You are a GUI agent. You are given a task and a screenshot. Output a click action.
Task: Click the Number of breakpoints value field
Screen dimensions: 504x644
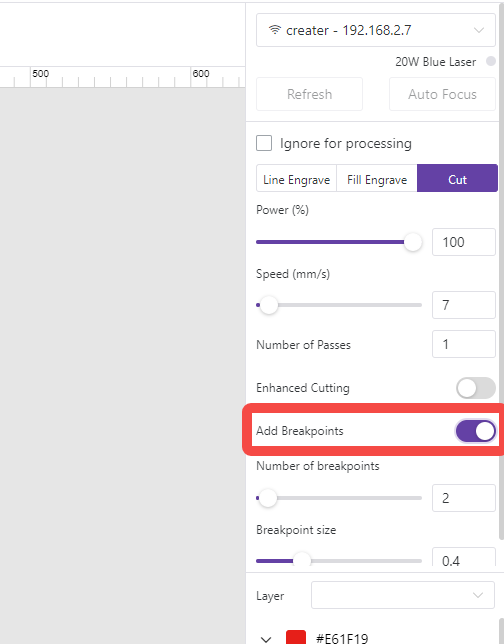click(x=464, y=498)
